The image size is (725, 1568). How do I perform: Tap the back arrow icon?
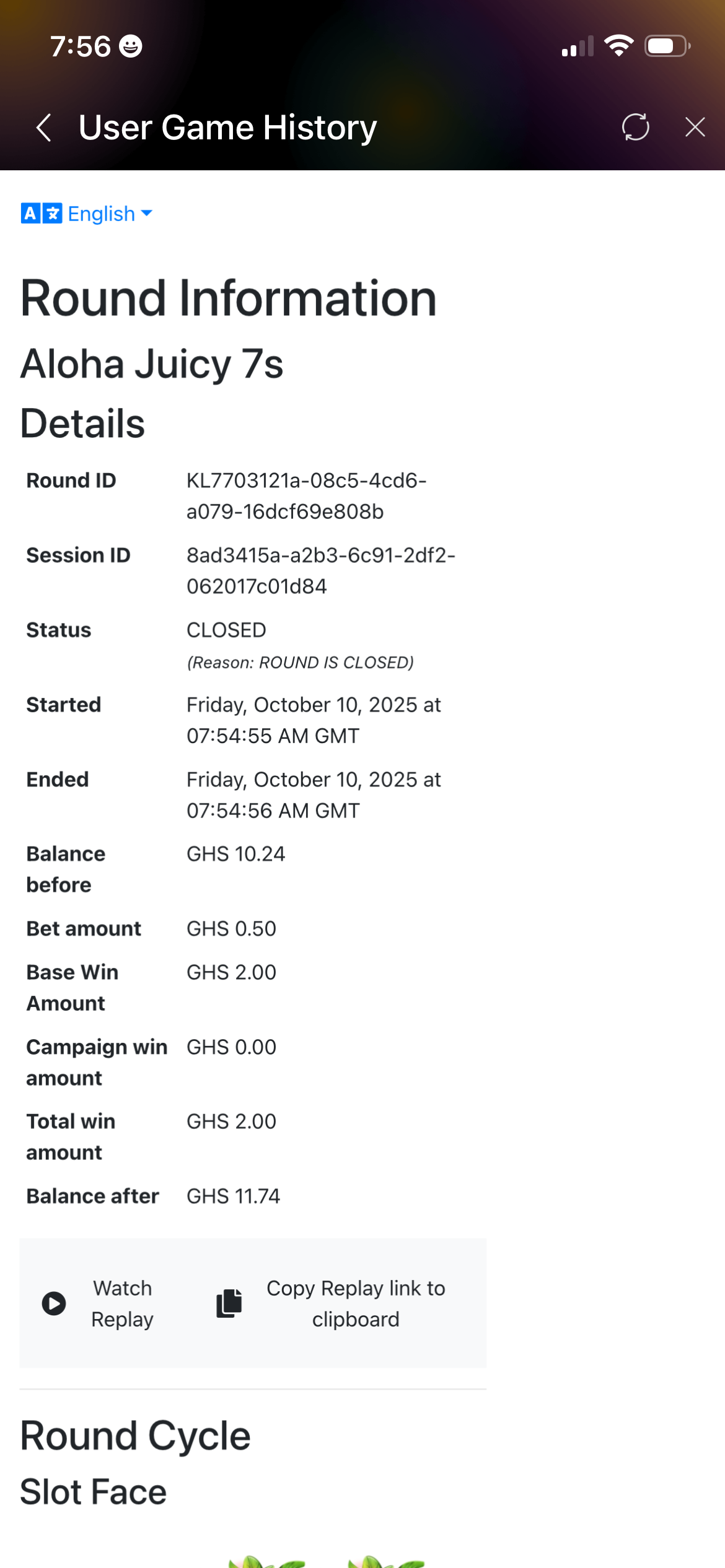point(43,128)
